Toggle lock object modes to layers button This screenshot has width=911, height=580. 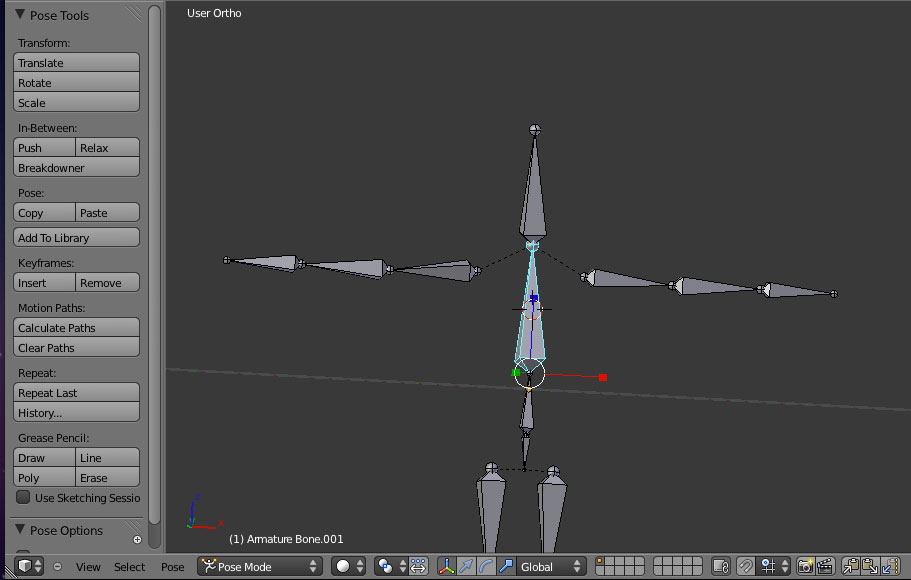coord(721,566)
